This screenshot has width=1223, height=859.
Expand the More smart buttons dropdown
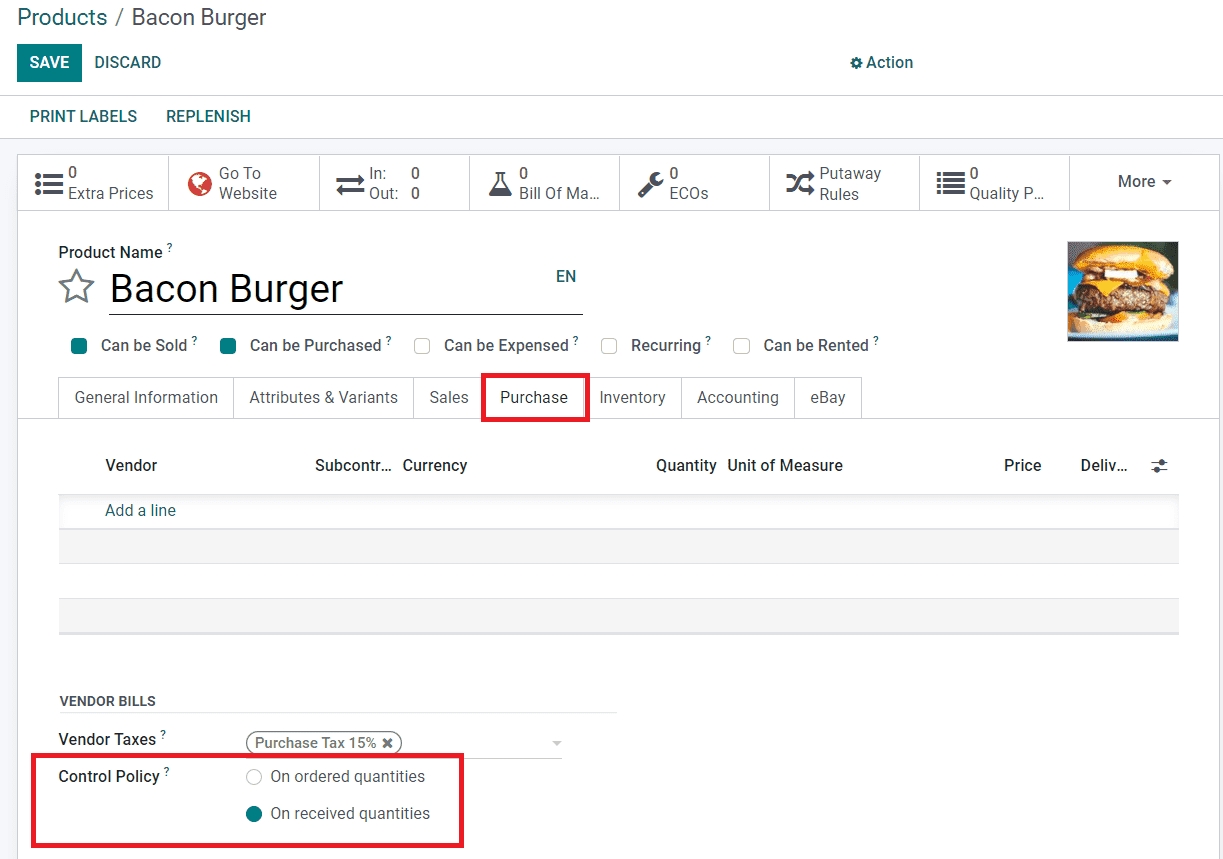[x=1144, y=182]
